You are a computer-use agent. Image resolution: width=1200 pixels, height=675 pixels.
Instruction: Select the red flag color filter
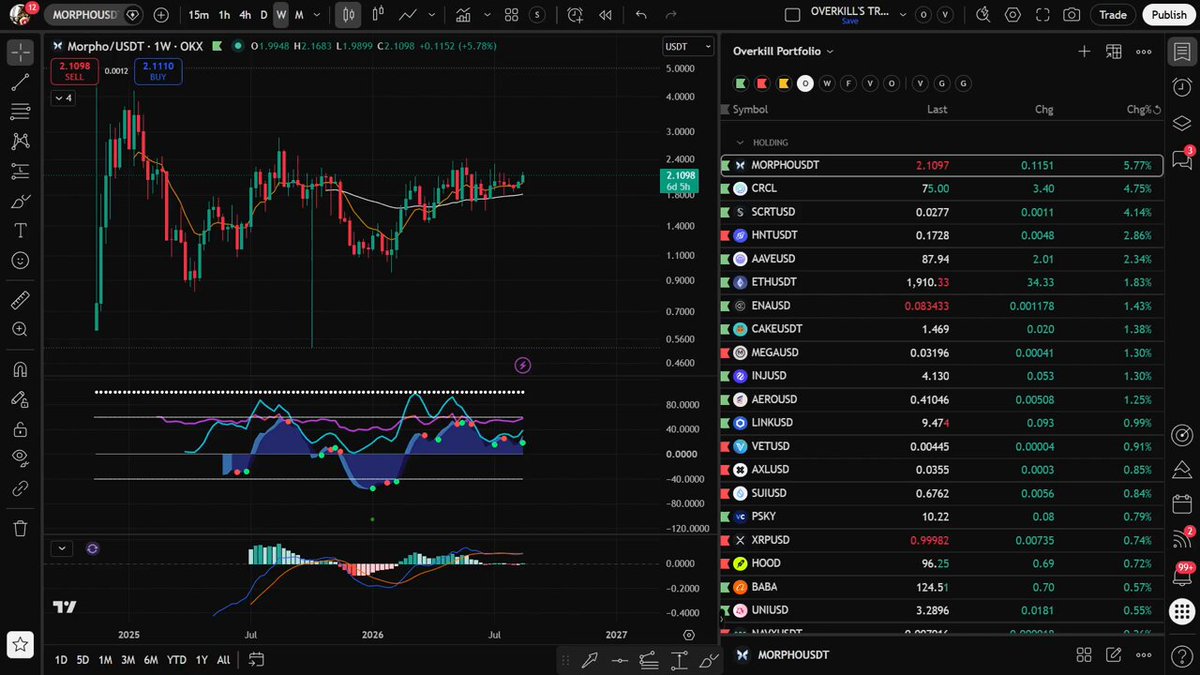coord(762,83)
